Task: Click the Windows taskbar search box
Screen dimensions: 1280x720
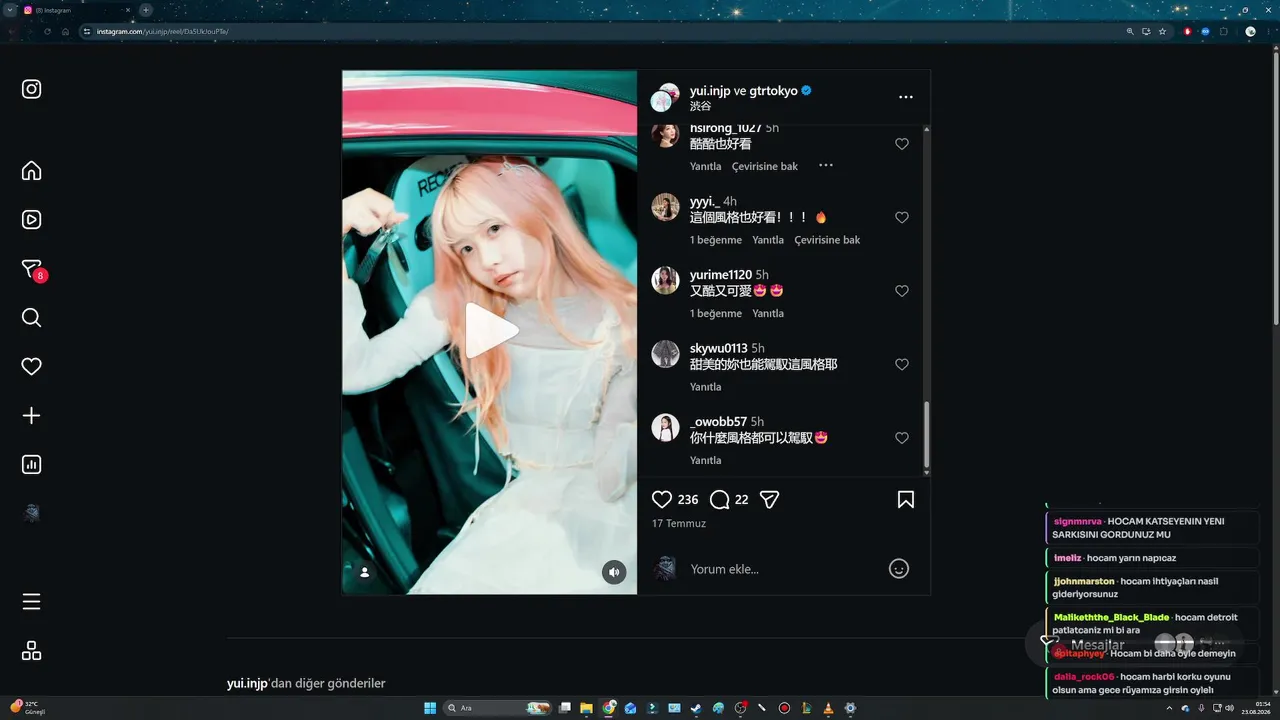Action: (x=498, y=708)
